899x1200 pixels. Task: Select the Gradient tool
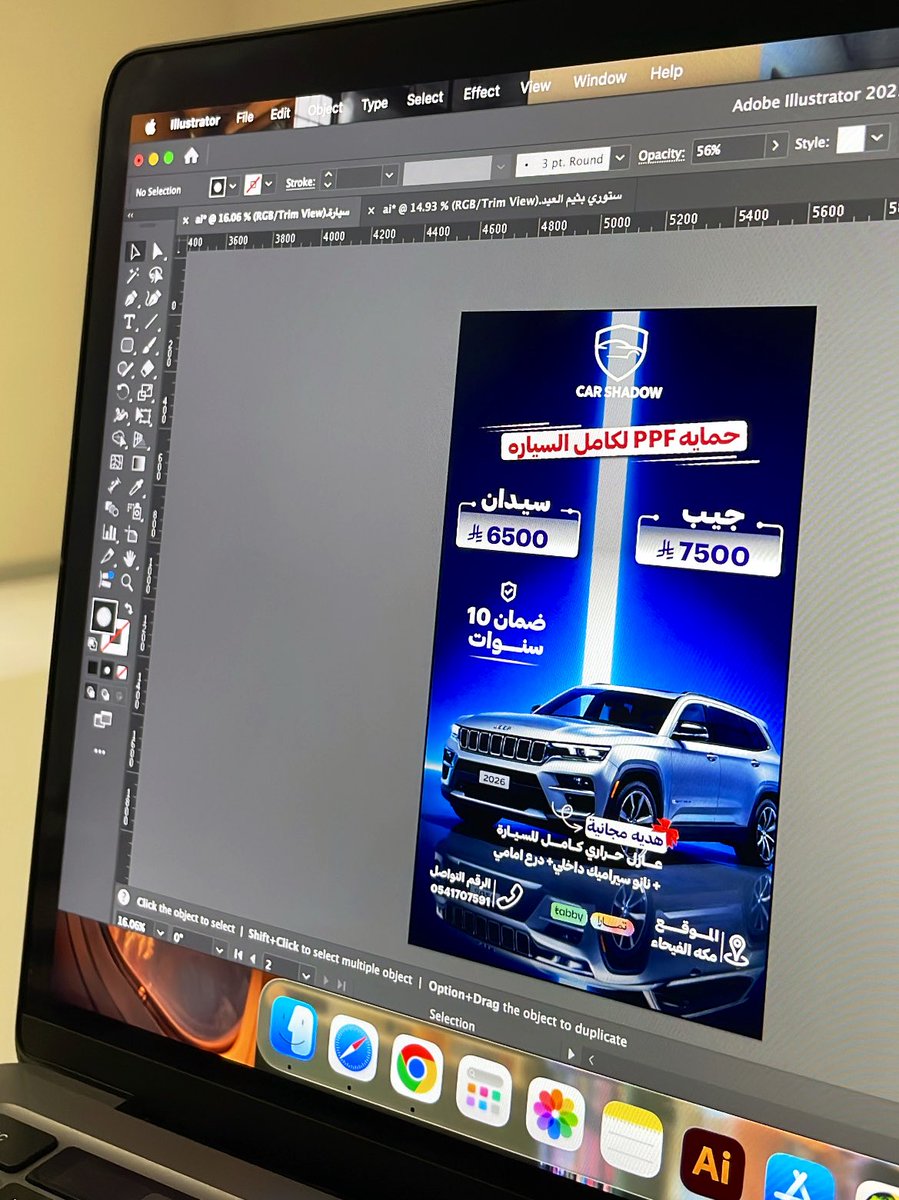coord(140,463)
